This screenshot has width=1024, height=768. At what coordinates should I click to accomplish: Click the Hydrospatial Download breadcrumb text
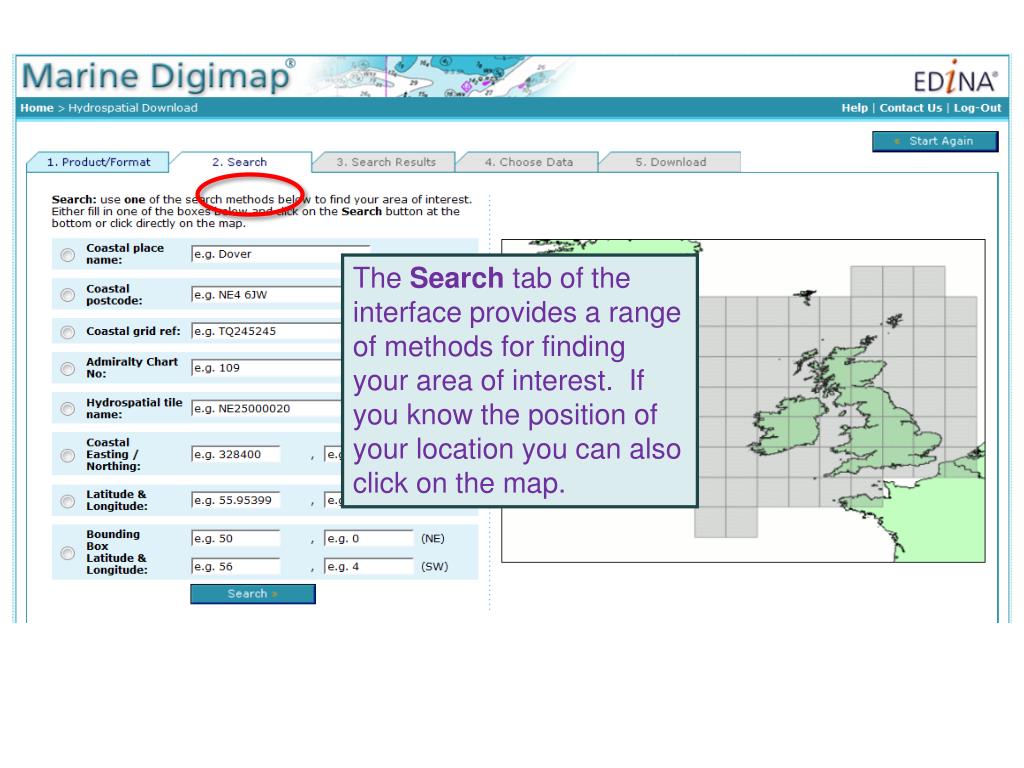pos(133,108)
